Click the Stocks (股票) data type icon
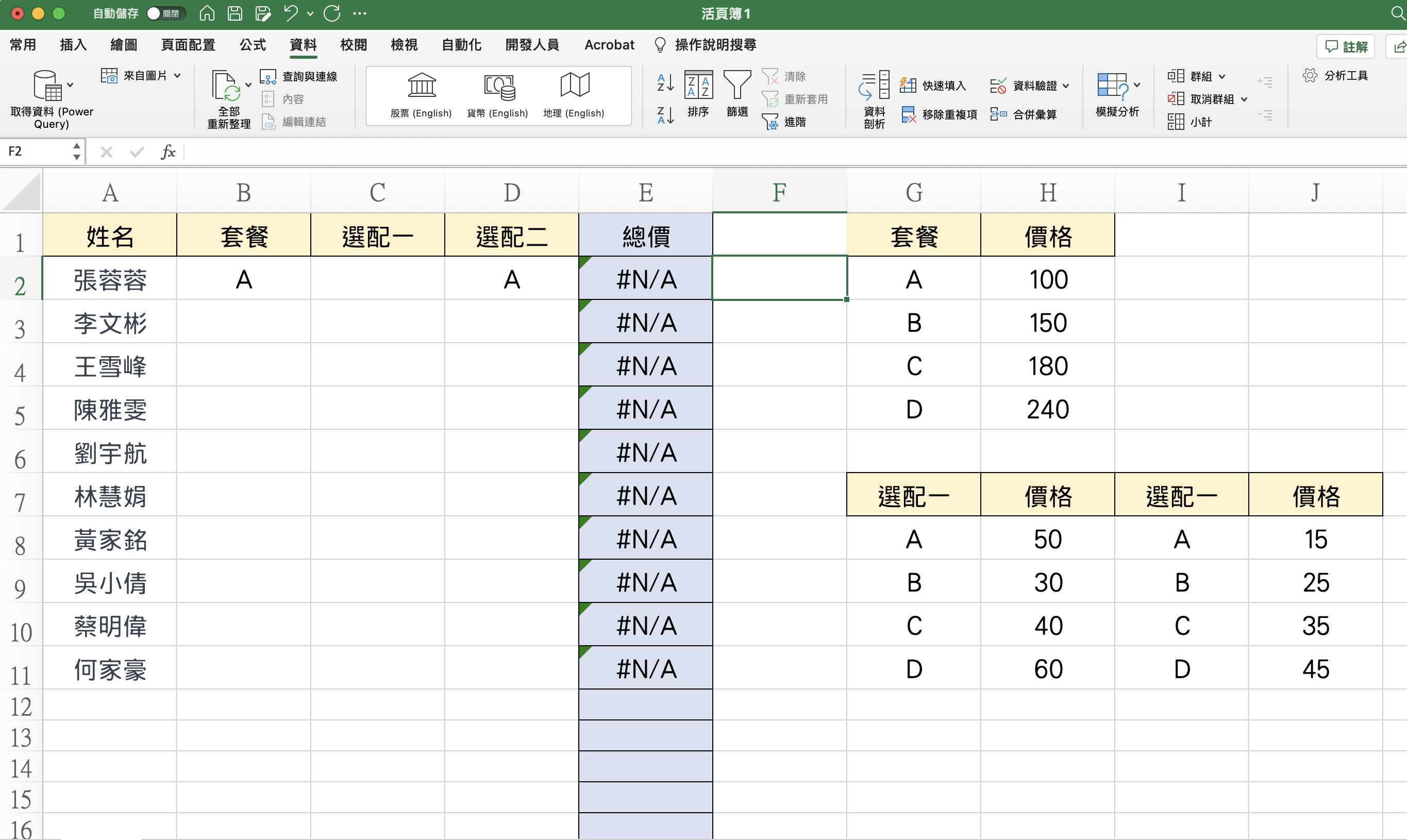Viewport: 1407px width, 840px height. pyautogui.click(x=421, y=86)
